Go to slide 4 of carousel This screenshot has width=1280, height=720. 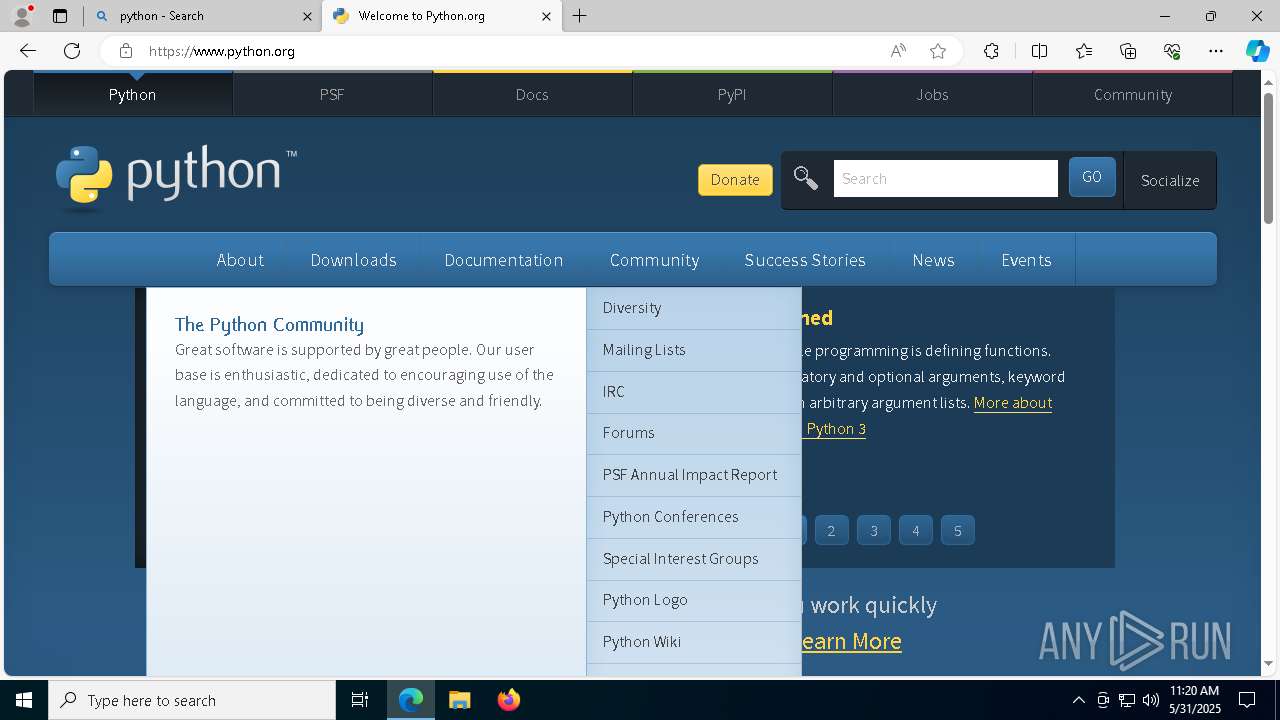tap(915, 531)
